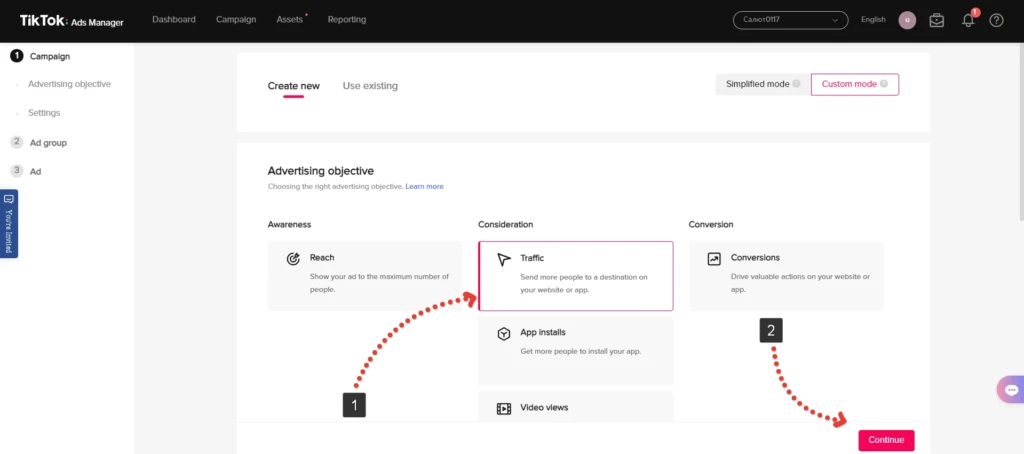Open the English language selector
The image size is (1024, 454).
873,20
